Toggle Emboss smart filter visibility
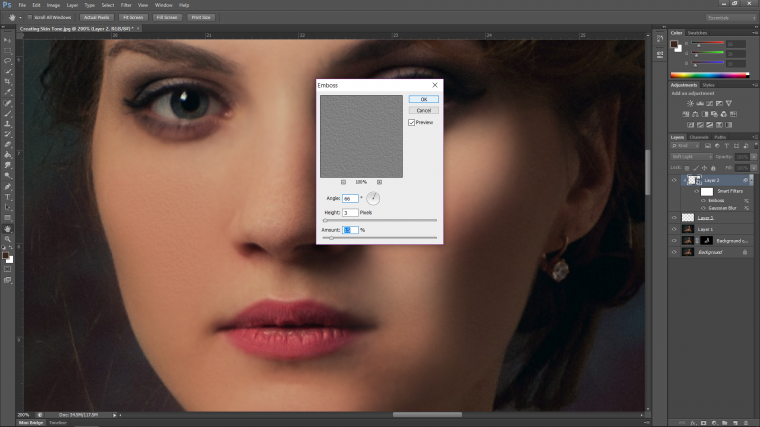The image size is (760, 427). pos(703,201)
